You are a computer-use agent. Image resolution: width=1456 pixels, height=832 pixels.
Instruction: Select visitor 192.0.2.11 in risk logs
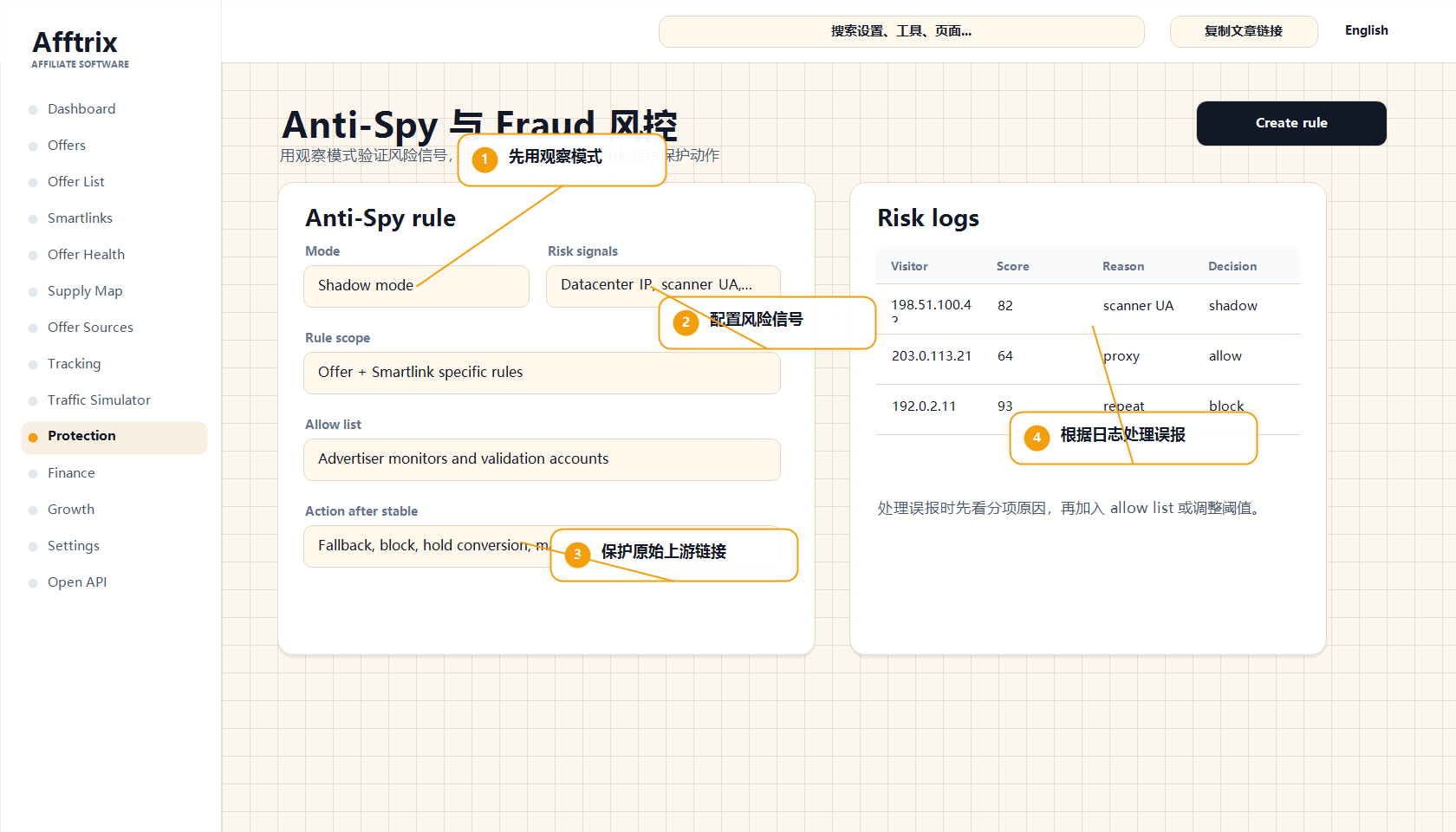(924, 406)
